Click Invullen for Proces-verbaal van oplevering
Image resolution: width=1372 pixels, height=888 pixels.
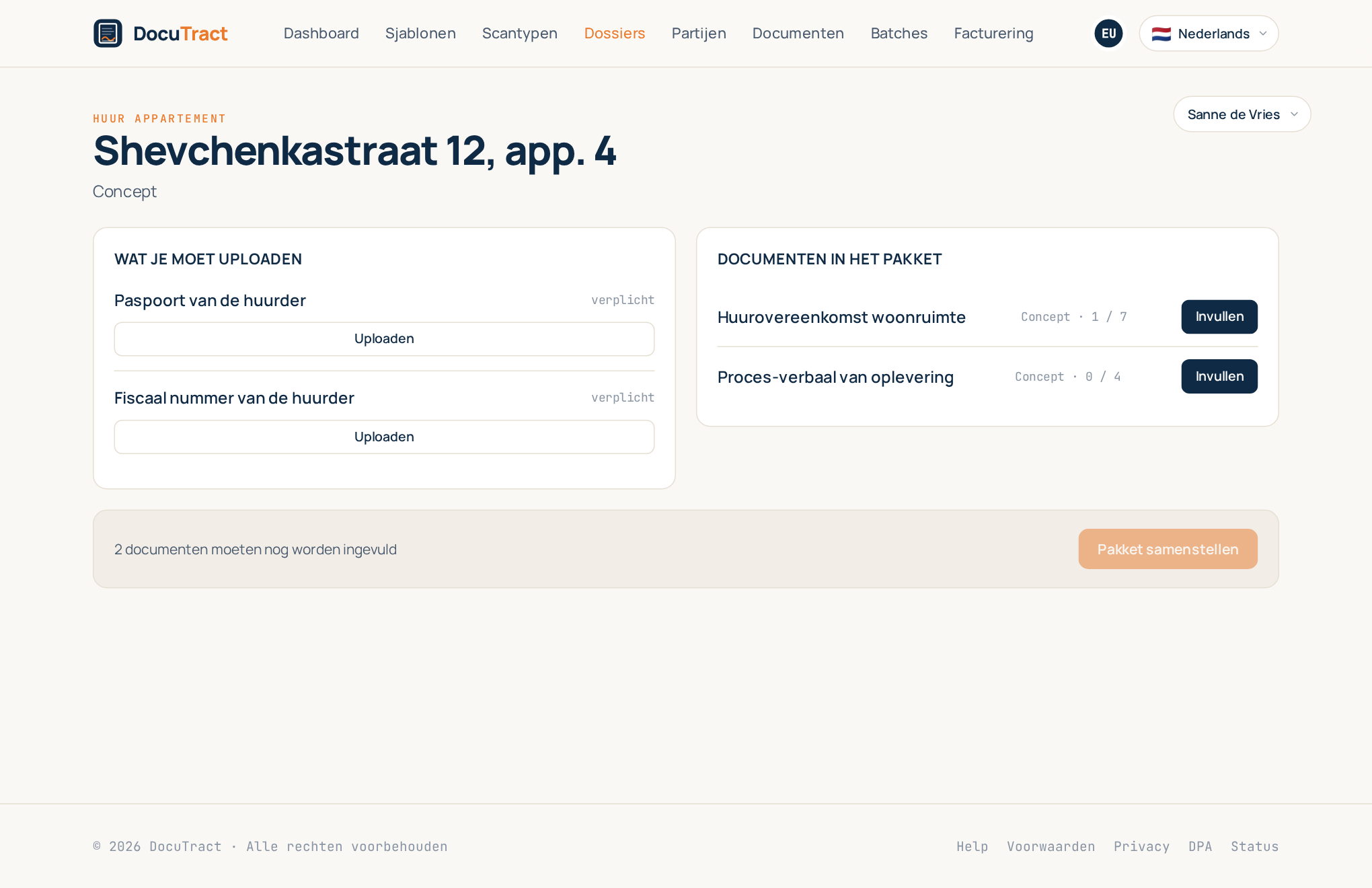coord(1219,377)
